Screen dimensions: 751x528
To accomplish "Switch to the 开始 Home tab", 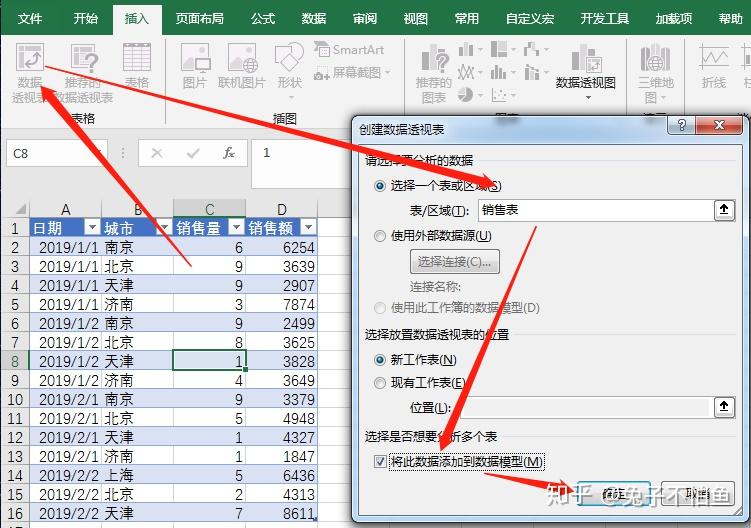I will [x=86, y=19].
